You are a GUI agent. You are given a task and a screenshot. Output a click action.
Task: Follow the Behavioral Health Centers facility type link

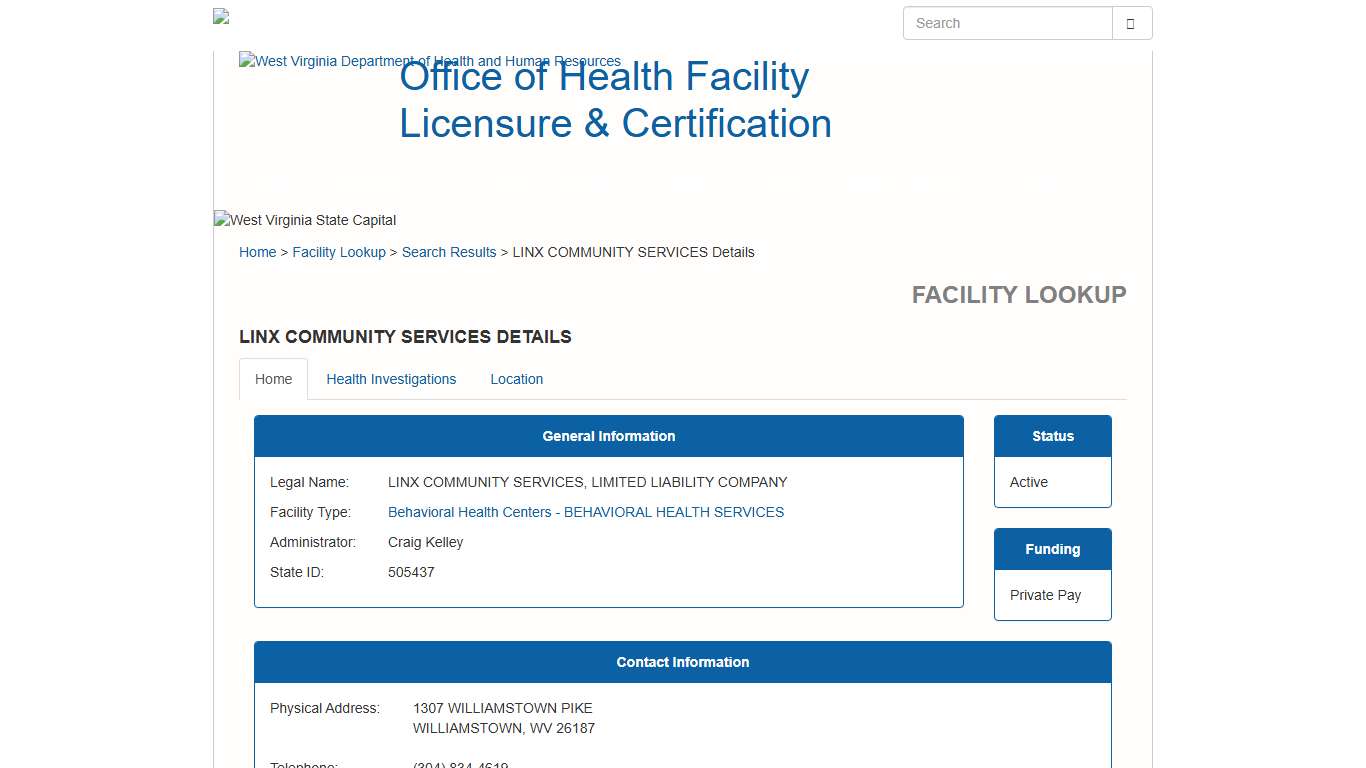[x=585, y=512]
